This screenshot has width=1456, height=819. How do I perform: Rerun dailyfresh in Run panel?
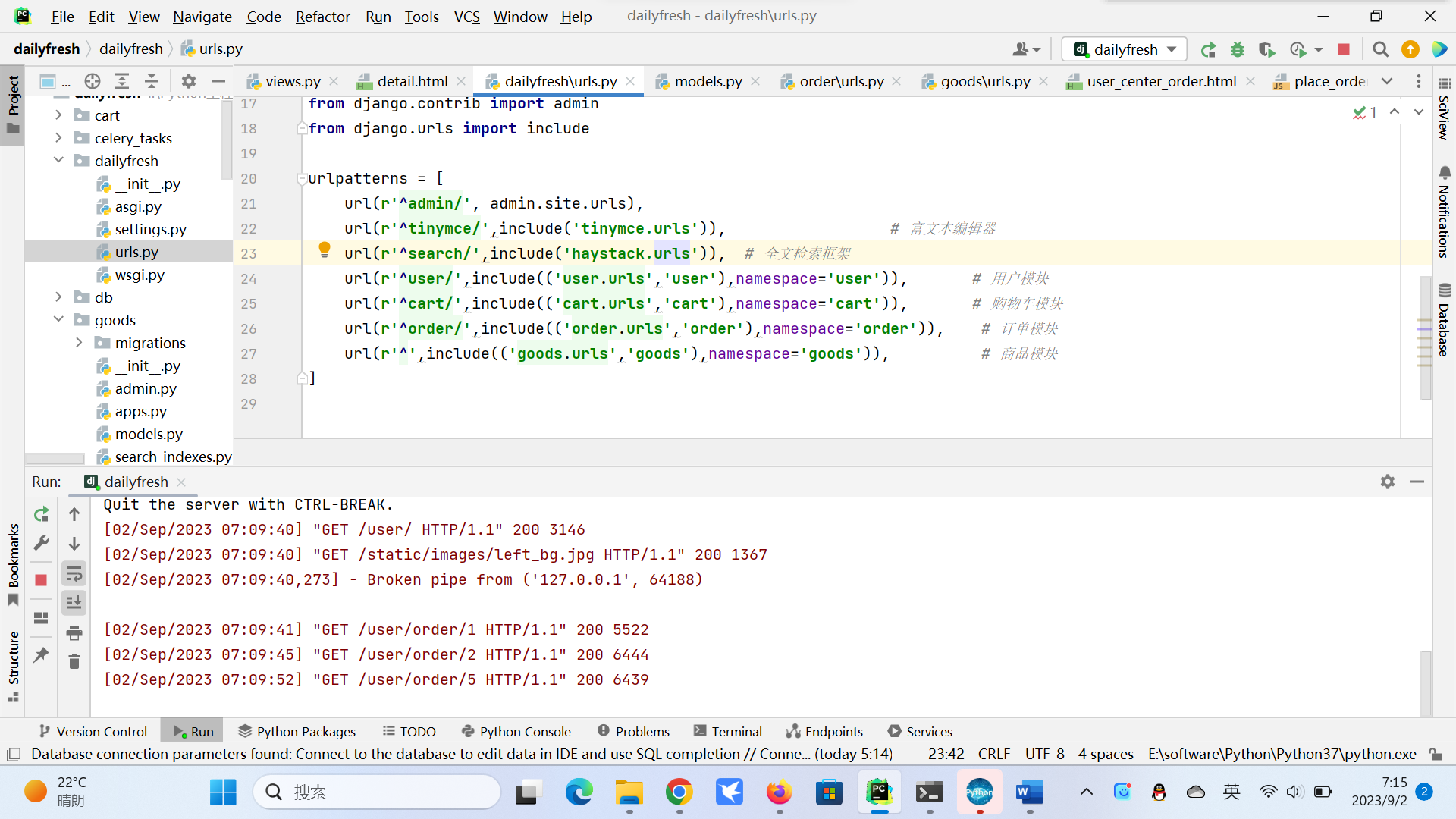pyautogui.click(x=42, y=514)
